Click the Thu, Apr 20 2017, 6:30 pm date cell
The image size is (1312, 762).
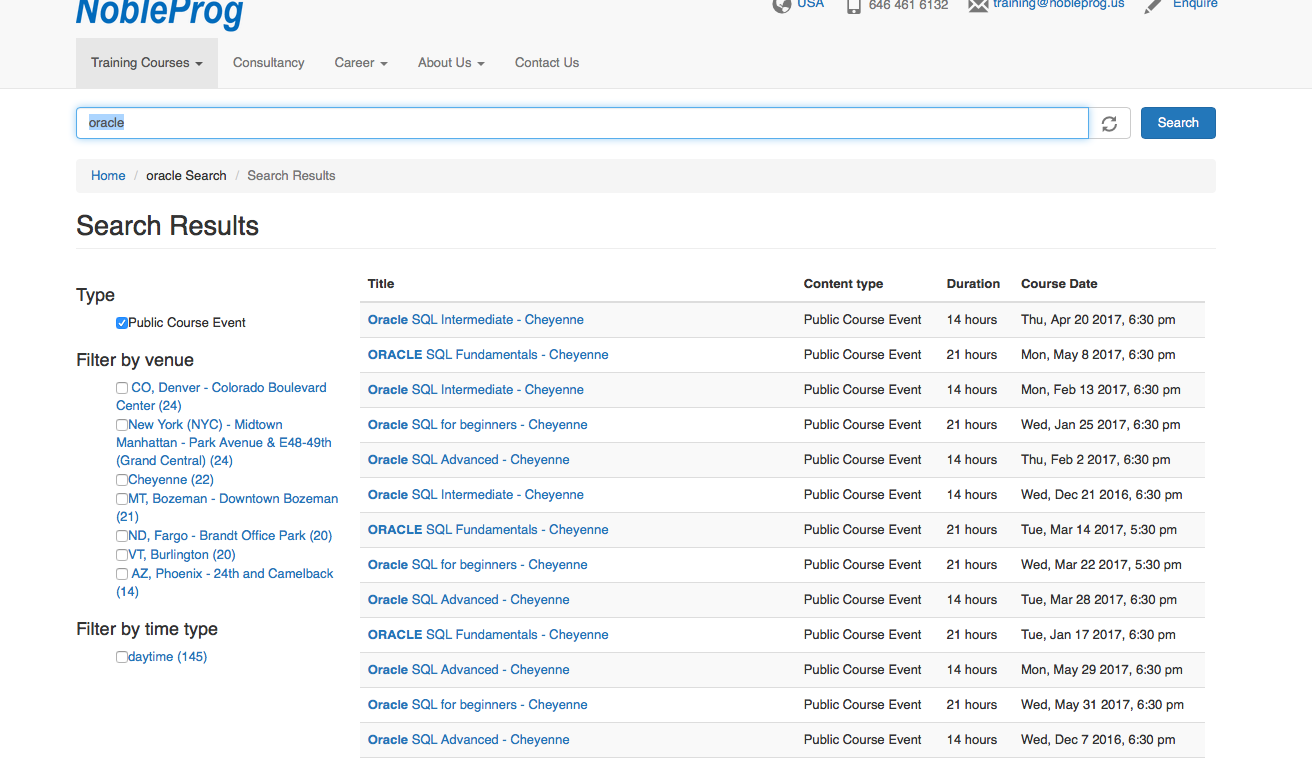[x=1098, y=320]
